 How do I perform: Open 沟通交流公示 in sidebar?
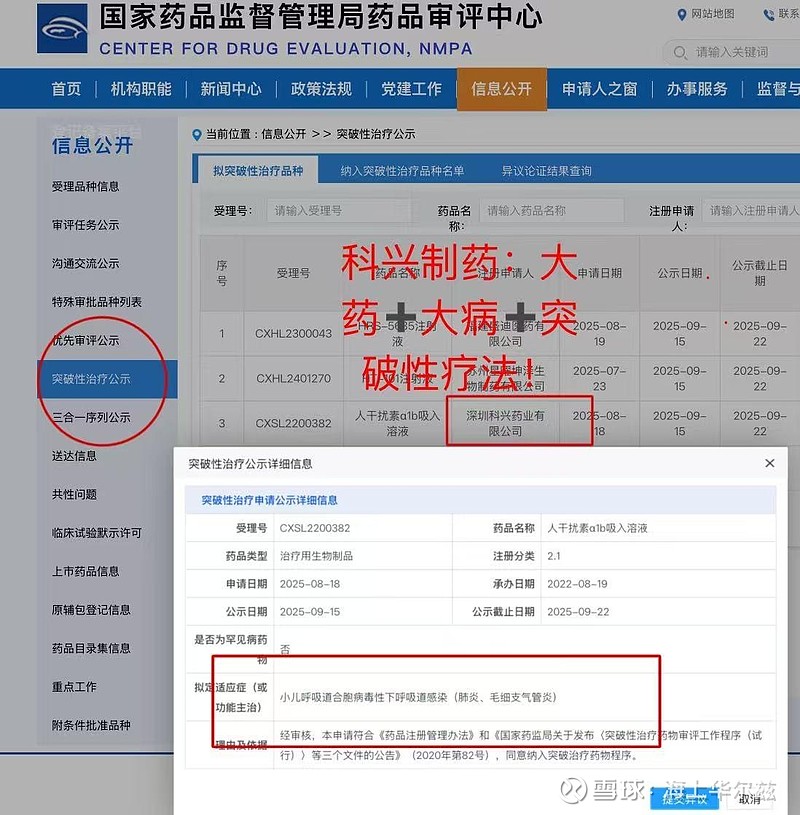coord(85,264)
